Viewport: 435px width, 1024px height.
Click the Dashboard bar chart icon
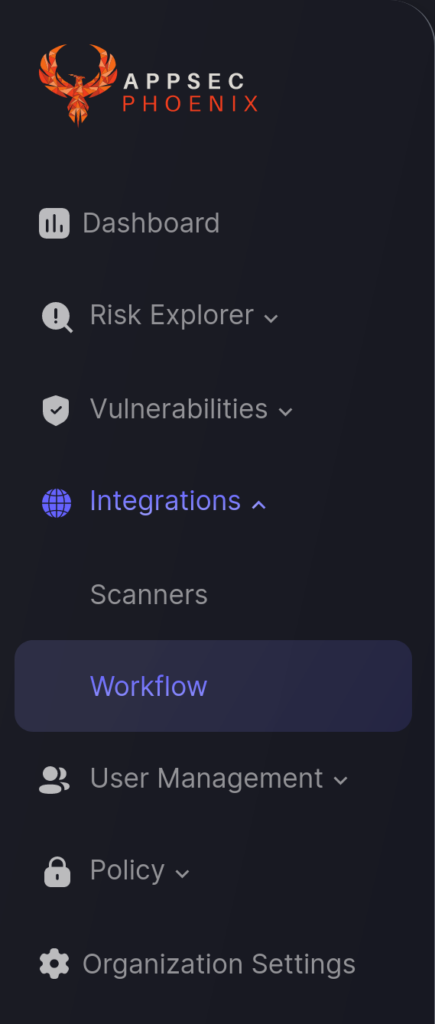point(54,223)
